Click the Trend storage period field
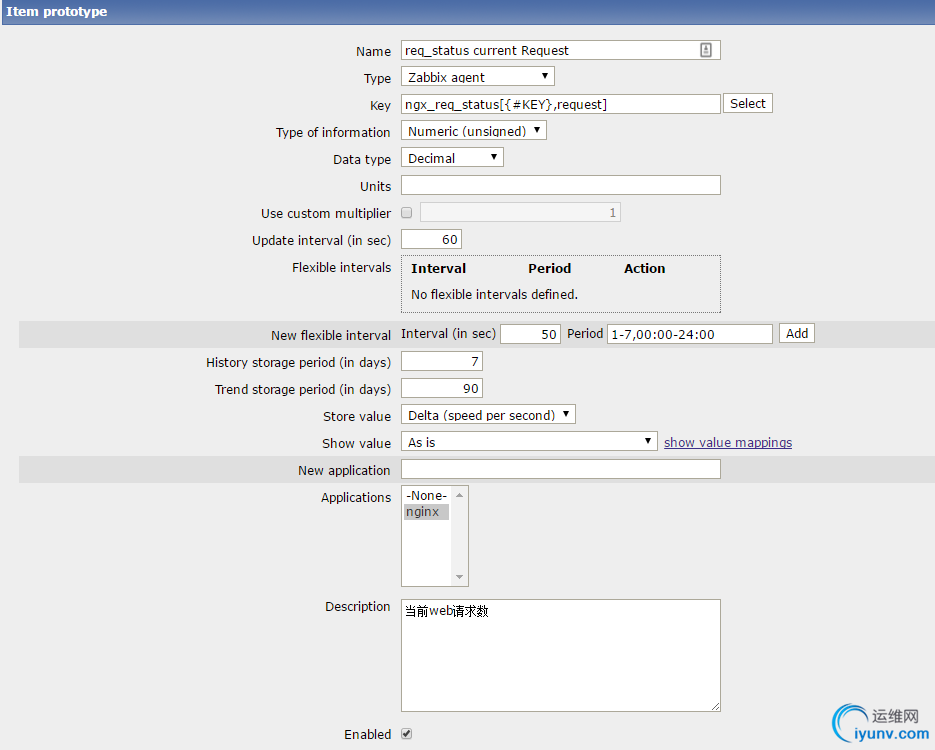Viewport: 935px width, 750px height. [442, 388]
